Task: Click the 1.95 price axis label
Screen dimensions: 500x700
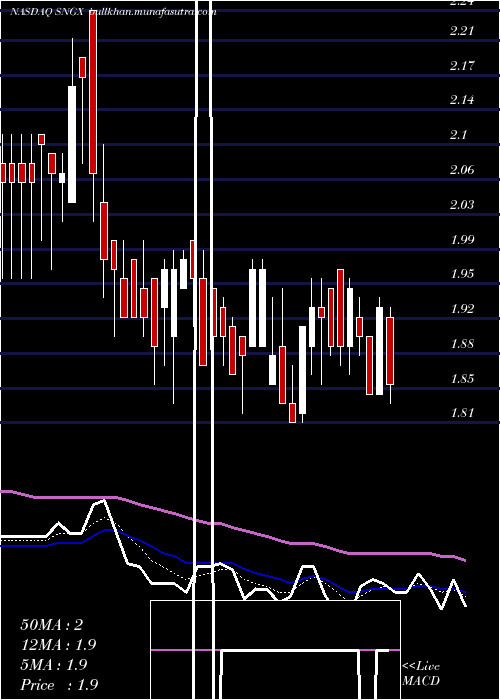Action: (462, 274)
